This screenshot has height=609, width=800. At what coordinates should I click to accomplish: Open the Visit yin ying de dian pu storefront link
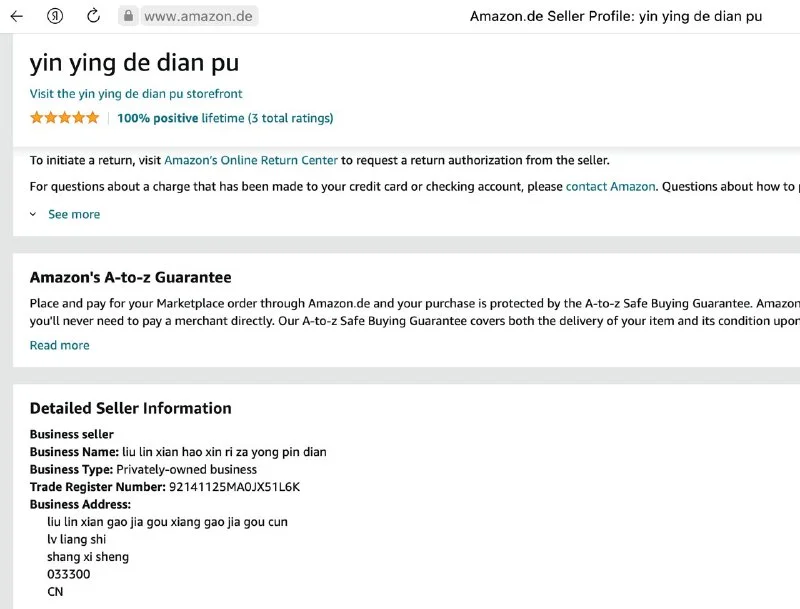tap(136, 94)
